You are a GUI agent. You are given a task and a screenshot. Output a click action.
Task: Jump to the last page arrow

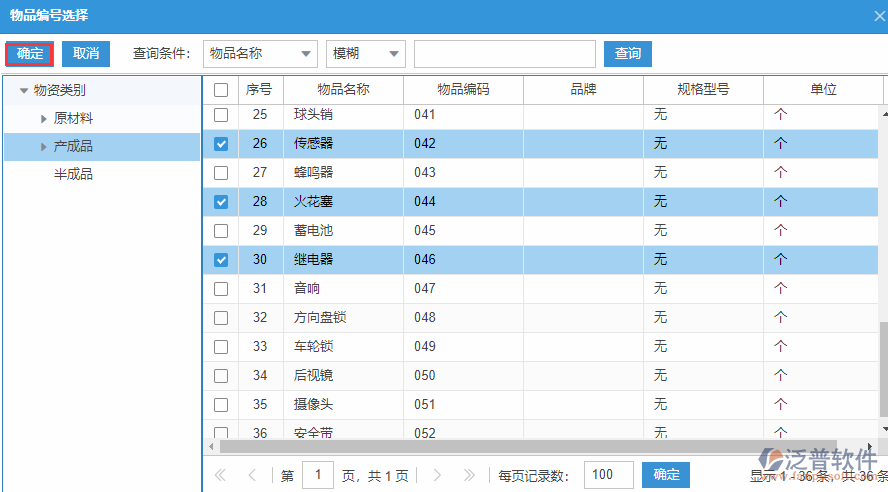(x=468, y=476)
